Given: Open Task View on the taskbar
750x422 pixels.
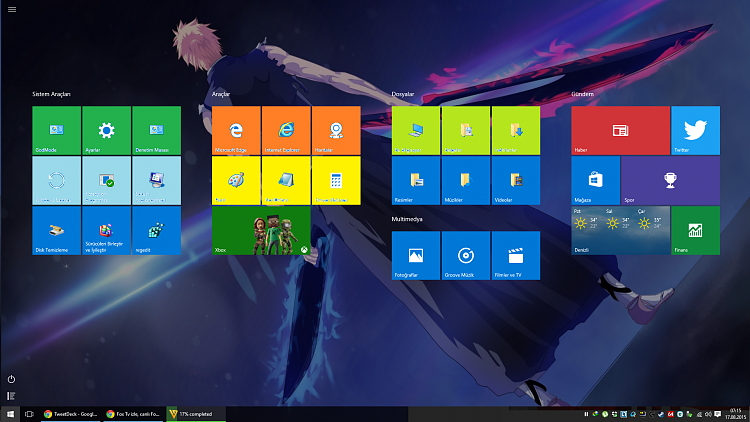Looking at the screenshot, I should click(x=29, y=414).
